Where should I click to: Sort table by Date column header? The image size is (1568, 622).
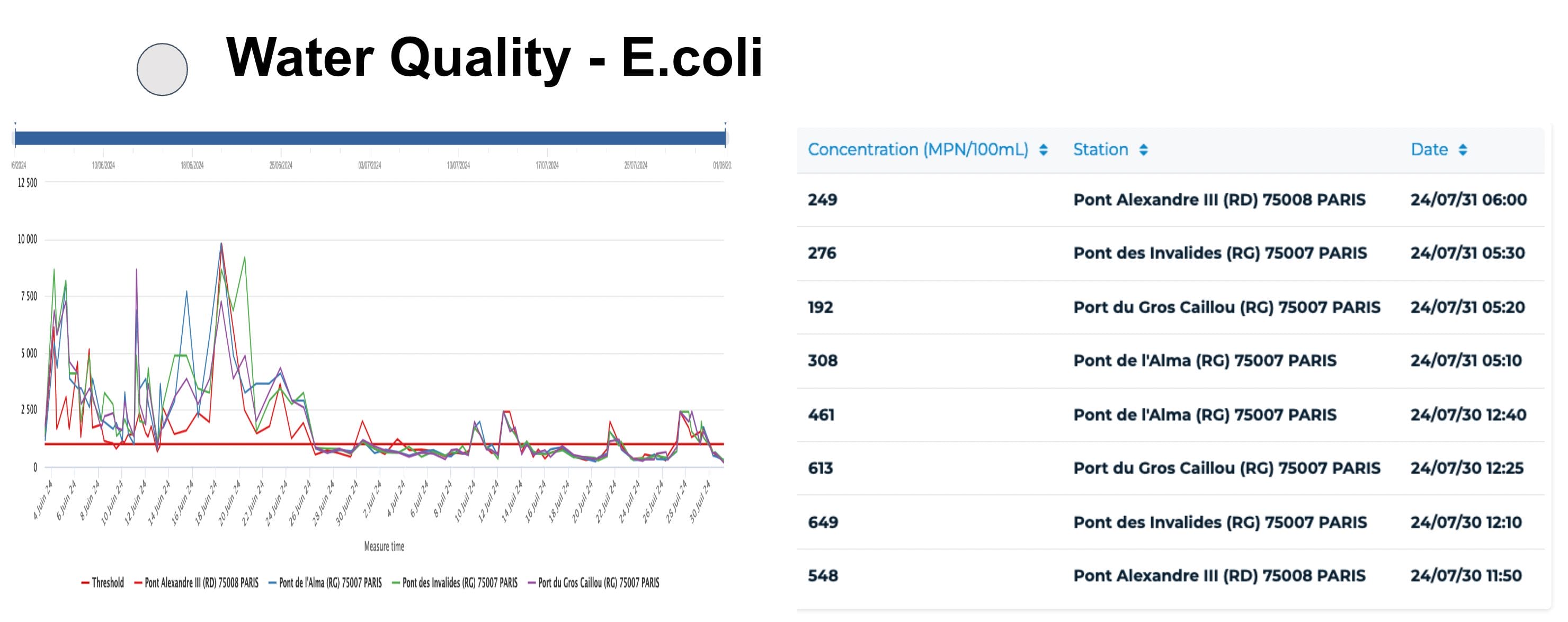[x=1429, y=150]
